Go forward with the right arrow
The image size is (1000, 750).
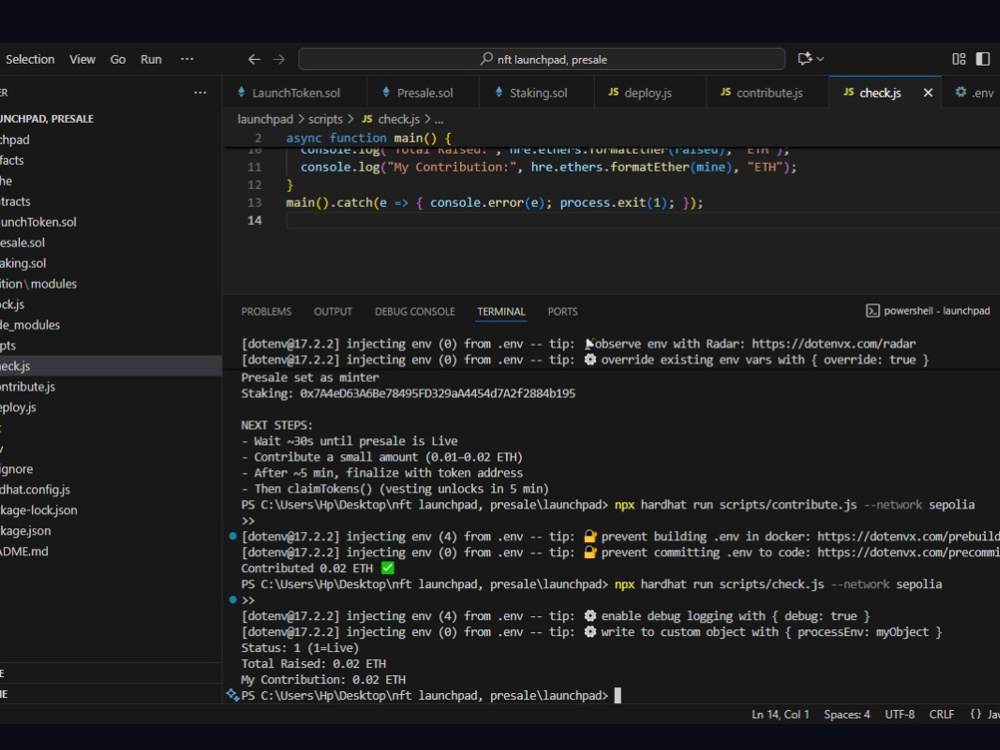point(279,59)
